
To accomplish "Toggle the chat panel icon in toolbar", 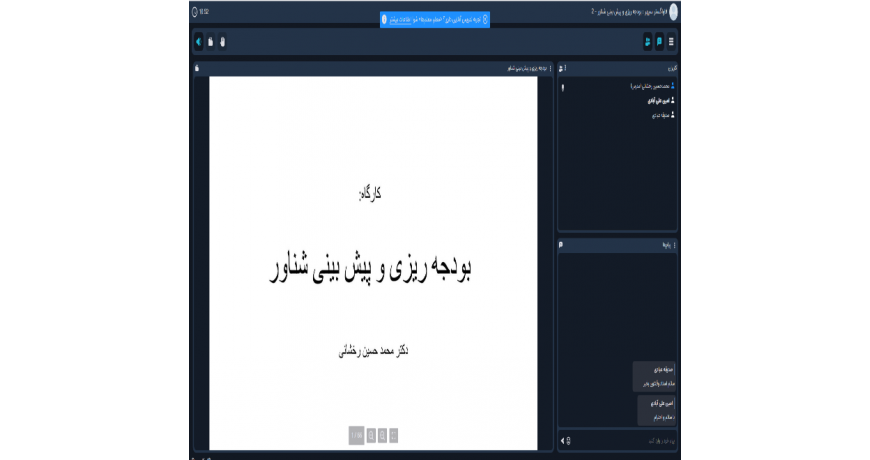I will click(659, 42).
